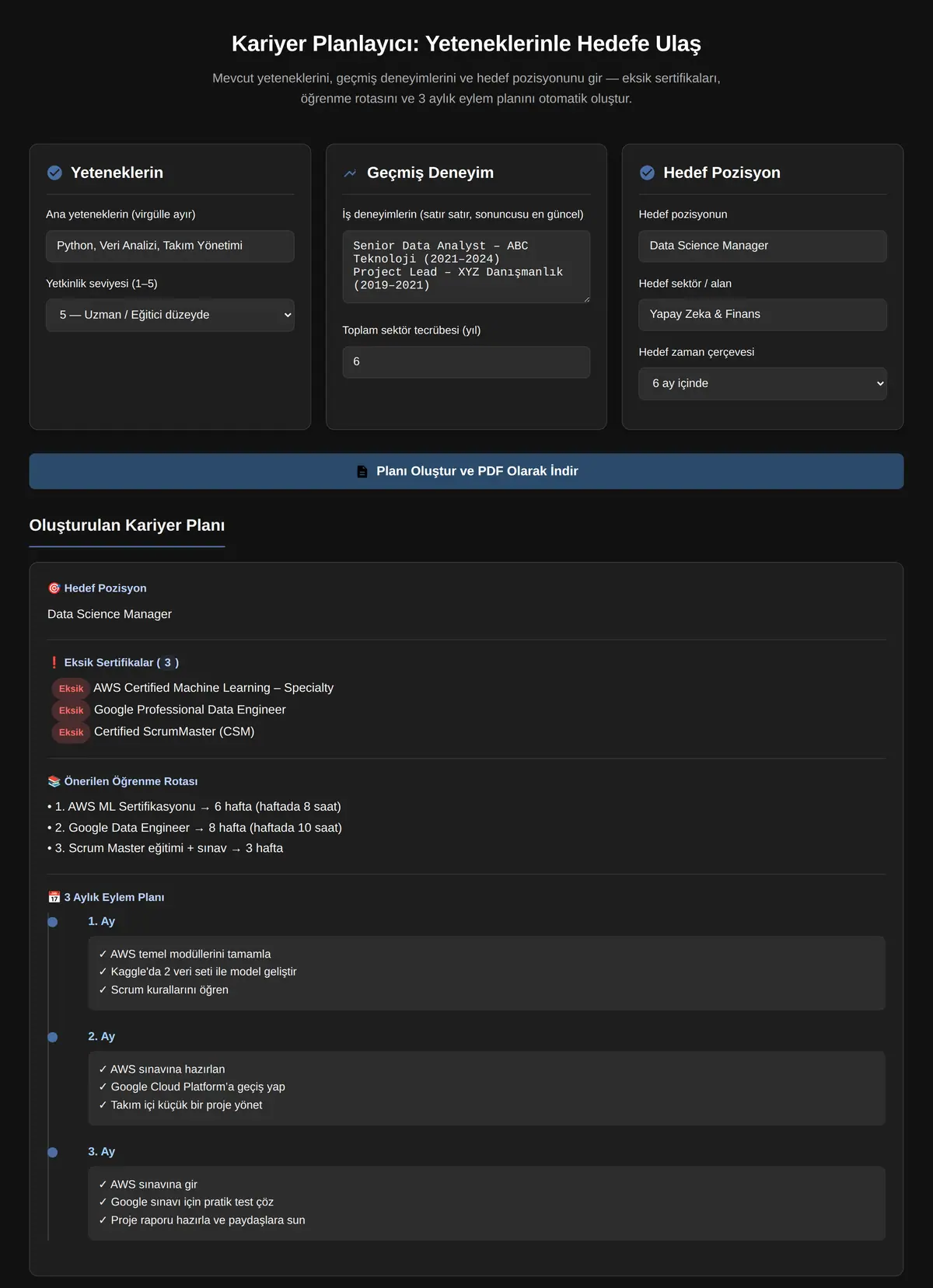Focus the Ana yeteneklerin input field
The image size is (933, 1288).
point(170,246)
